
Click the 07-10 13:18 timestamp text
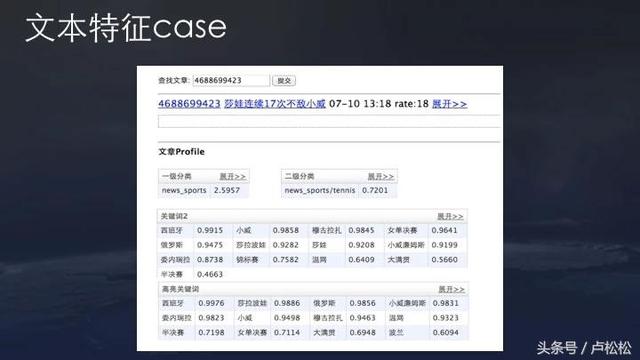click(x=360, y=104)
